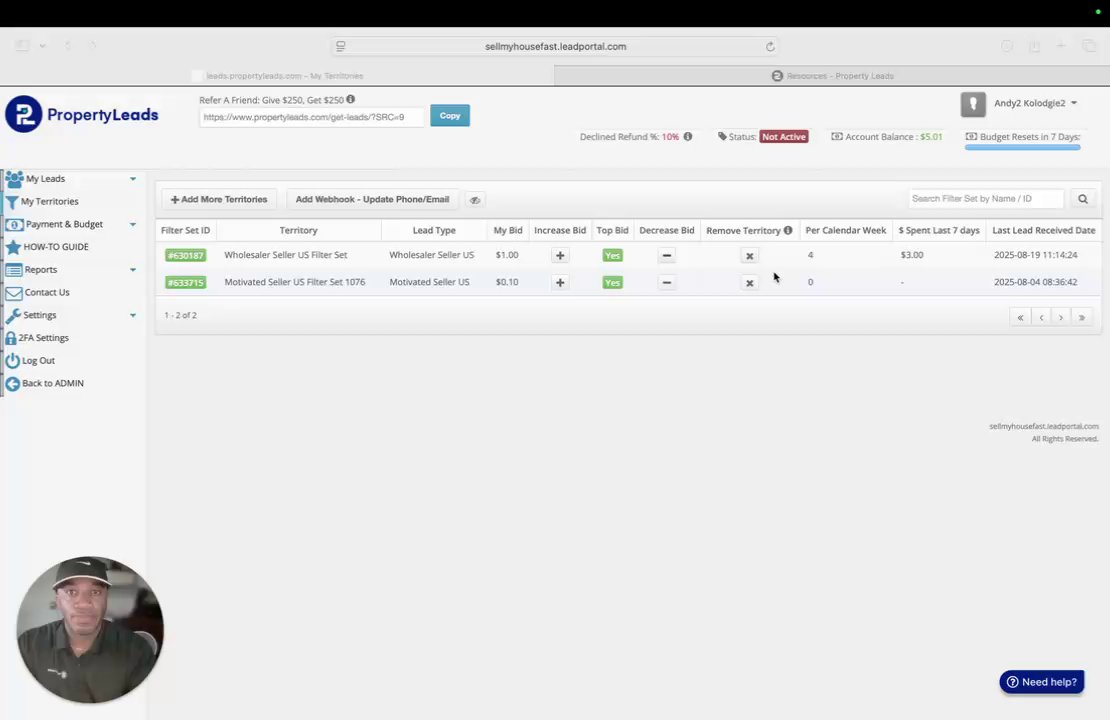The height and width of the screenshot is (720, 1110).
Task: Click the PropertyLeads logo
Action: pos(82,114)
